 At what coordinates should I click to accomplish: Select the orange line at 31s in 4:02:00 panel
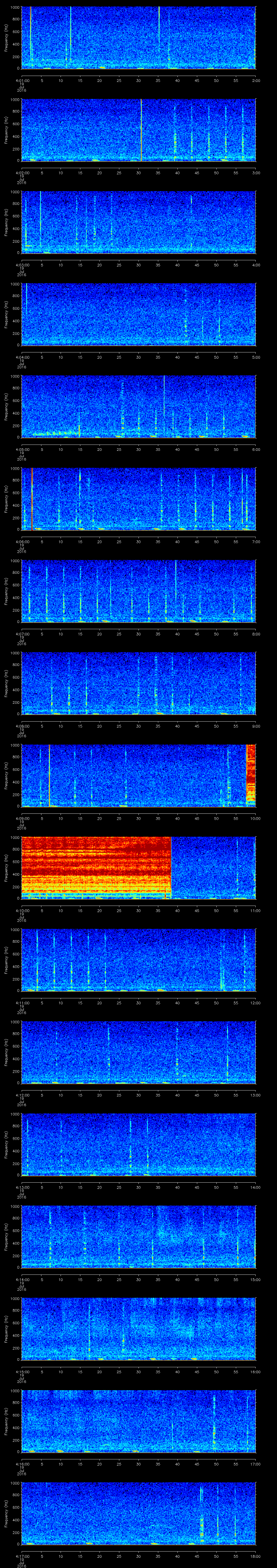tap(141, 130)
